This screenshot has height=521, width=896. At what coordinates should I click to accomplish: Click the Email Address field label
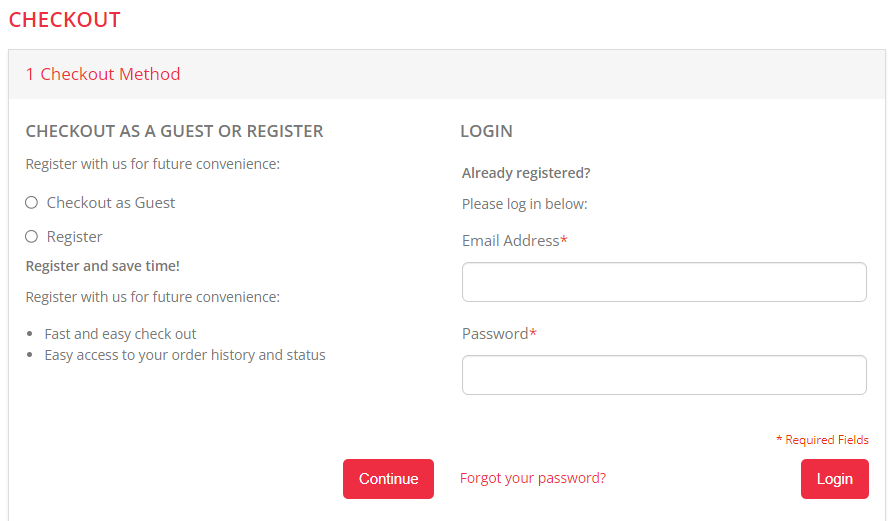point(511,241)
